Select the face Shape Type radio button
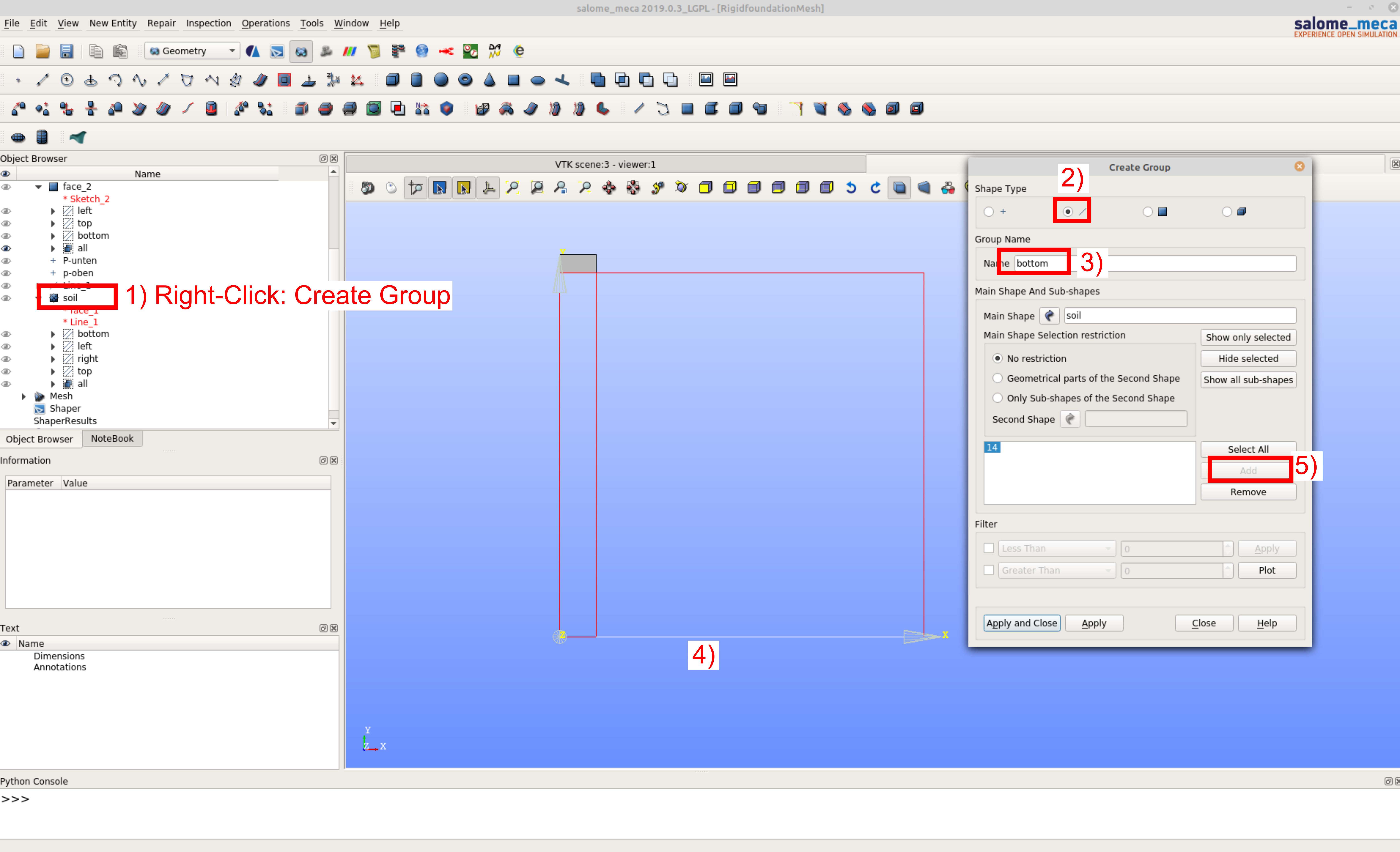The height and width of the screenshot is (852, 1400). point(1148,212)
